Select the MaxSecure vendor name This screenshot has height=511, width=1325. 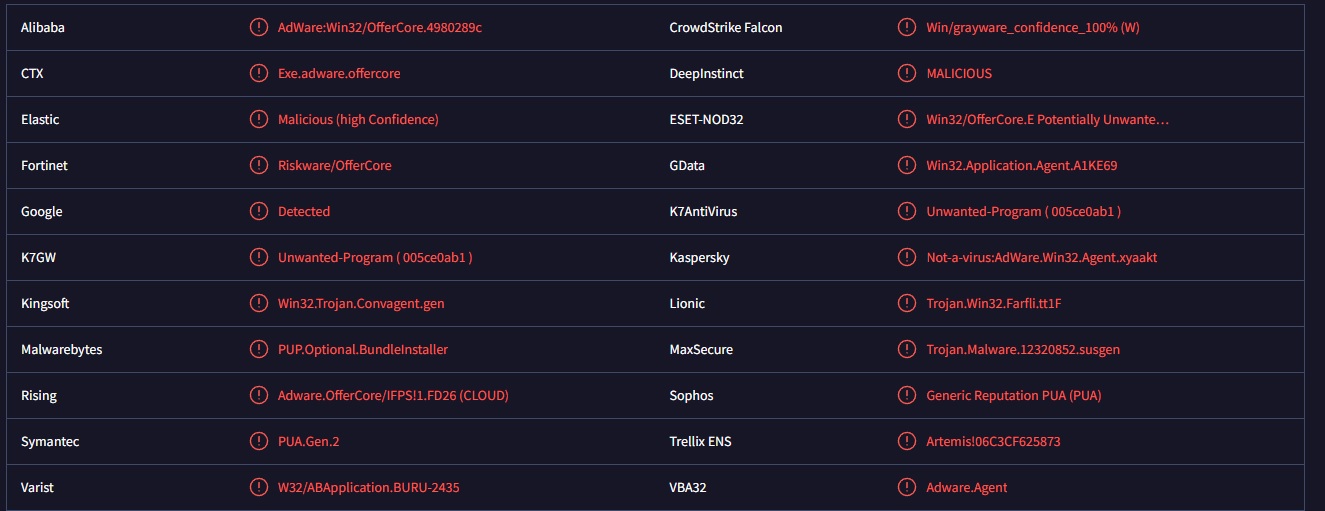701,349
